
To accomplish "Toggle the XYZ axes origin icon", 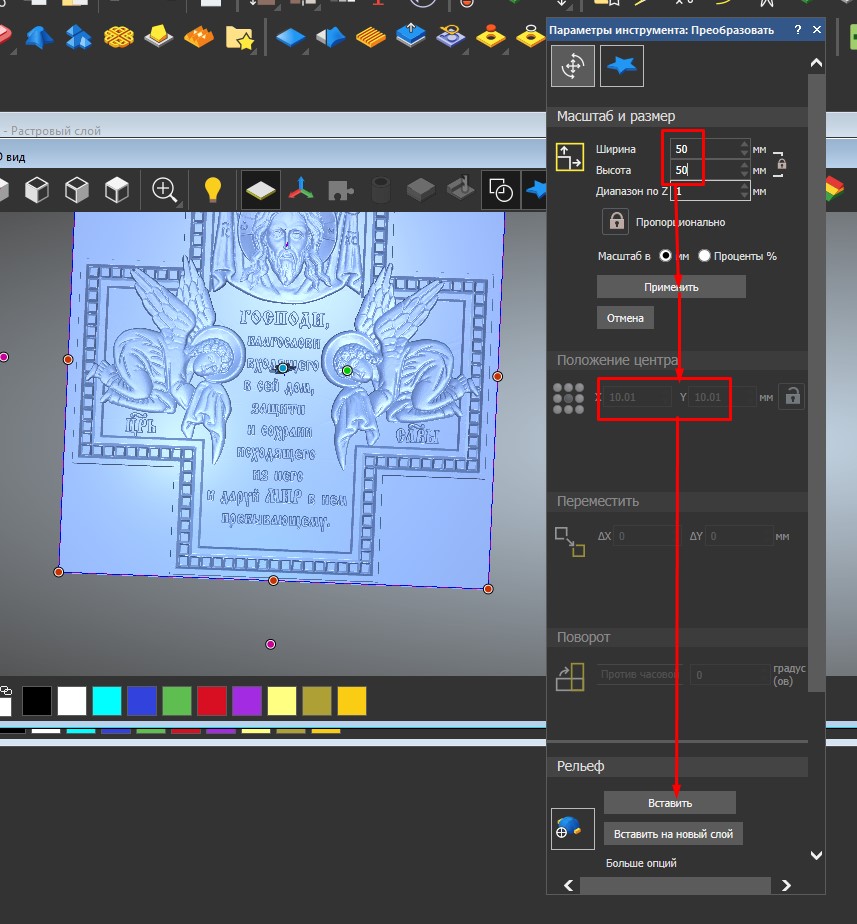I will pos(301,190).
